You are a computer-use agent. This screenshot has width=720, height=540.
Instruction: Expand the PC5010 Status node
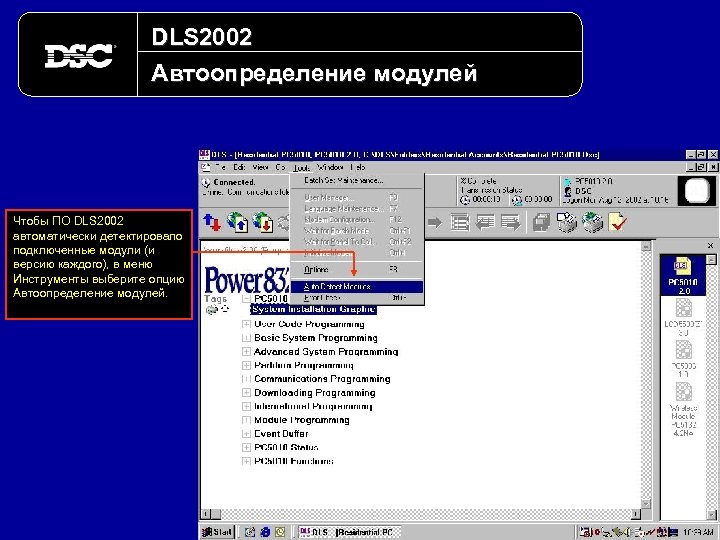coord(247,447)
